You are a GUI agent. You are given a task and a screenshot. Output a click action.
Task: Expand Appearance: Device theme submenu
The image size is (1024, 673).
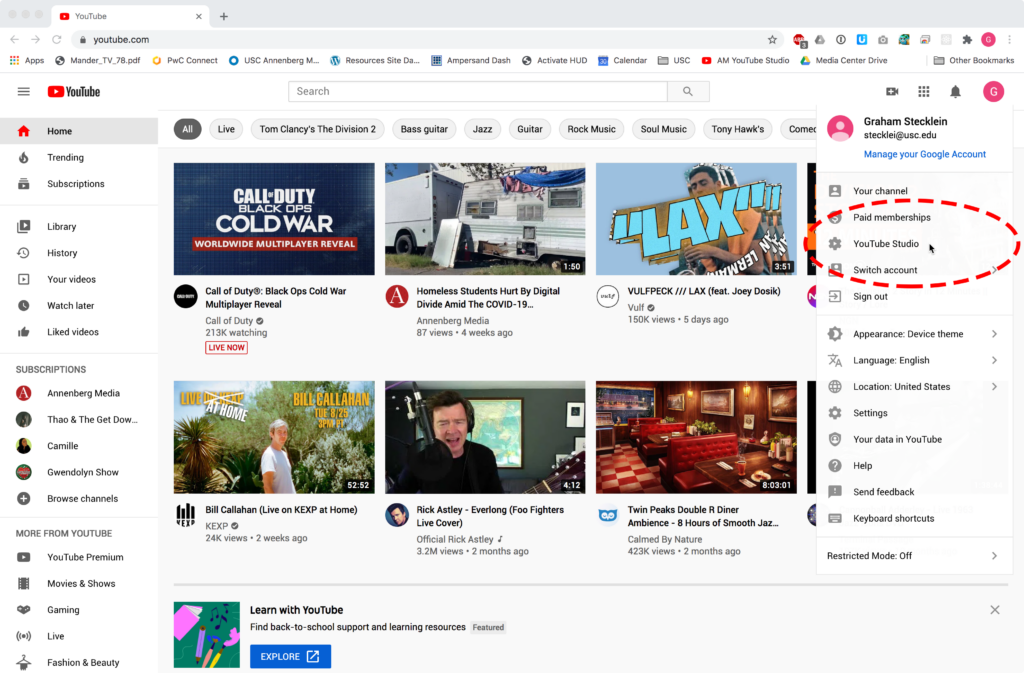(x=908, y=334)
